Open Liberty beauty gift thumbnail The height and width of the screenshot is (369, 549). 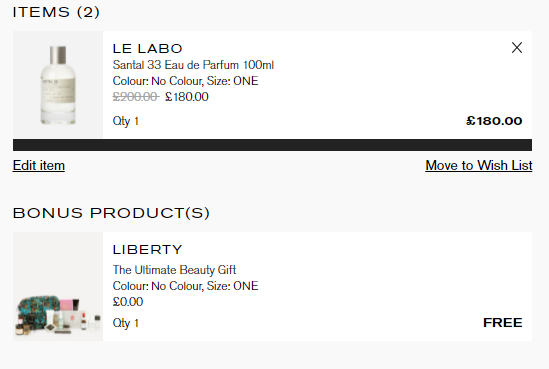[58, 286]
